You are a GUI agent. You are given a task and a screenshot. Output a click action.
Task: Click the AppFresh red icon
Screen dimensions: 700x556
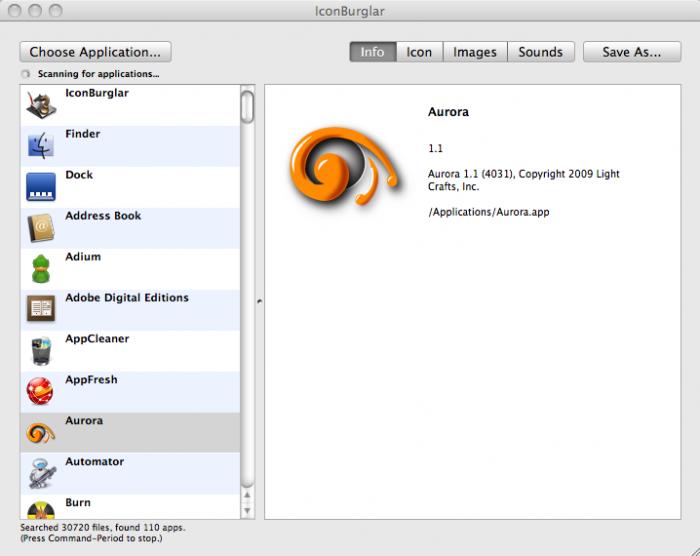pyautogui.click(x=41, y=392)
